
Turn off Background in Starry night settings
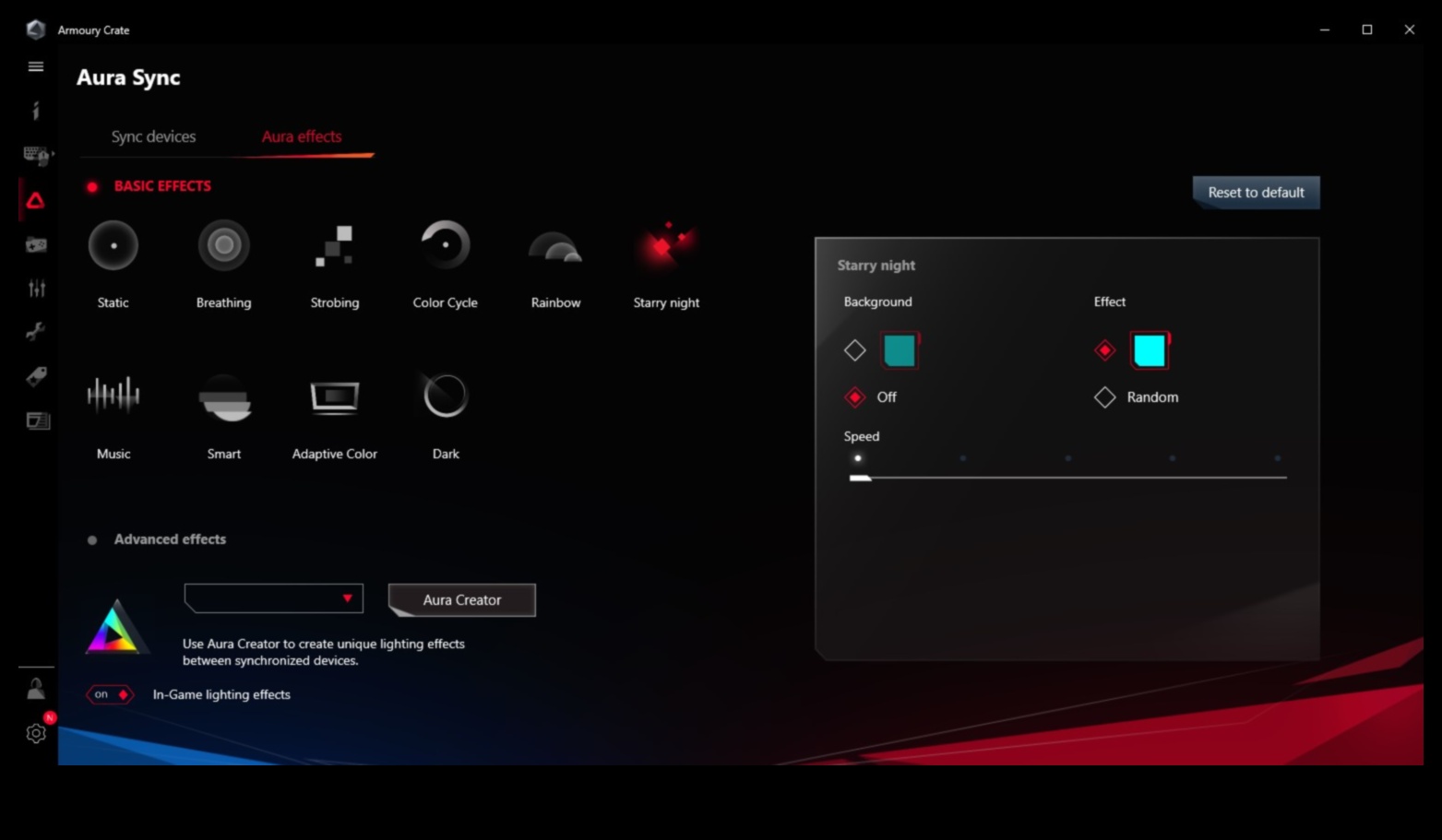point(854,396)
